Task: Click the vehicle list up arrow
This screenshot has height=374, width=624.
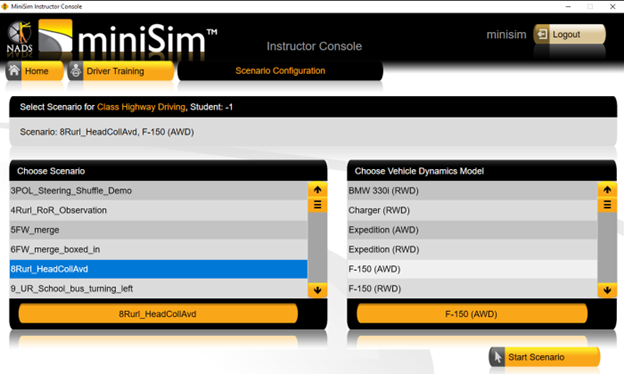Action: (x=607, y=190)
